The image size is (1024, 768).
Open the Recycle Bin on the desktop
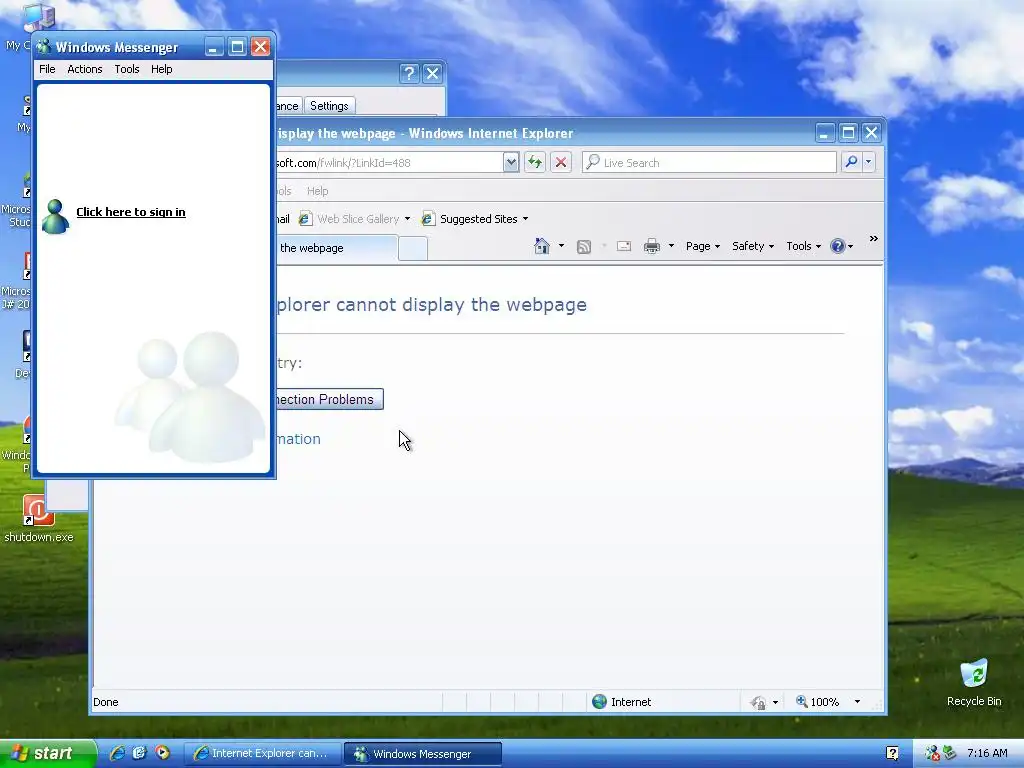974,683
